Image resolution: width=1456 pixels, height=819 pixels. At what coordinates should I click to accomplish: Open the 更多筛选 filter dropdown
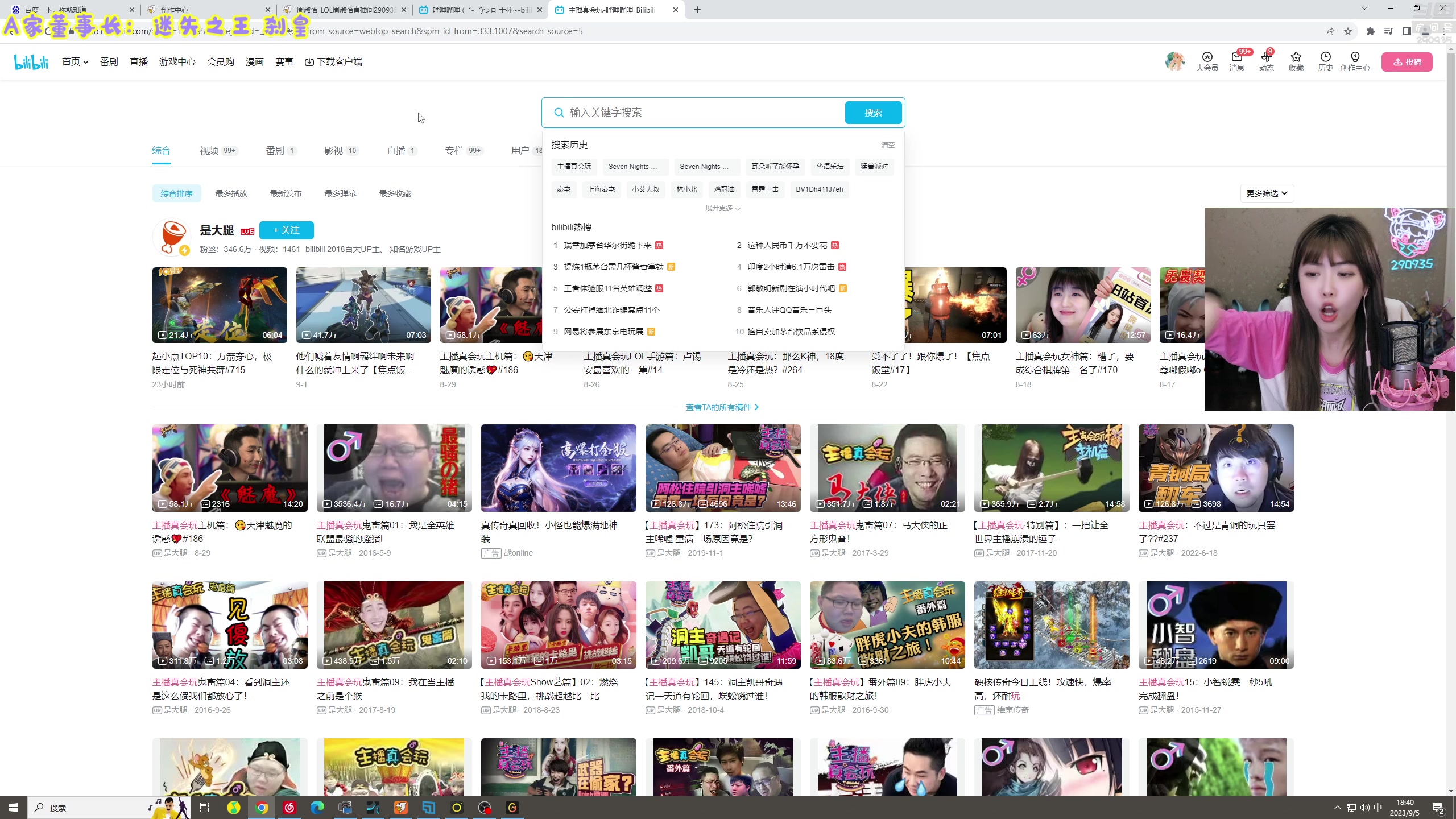1267,193
